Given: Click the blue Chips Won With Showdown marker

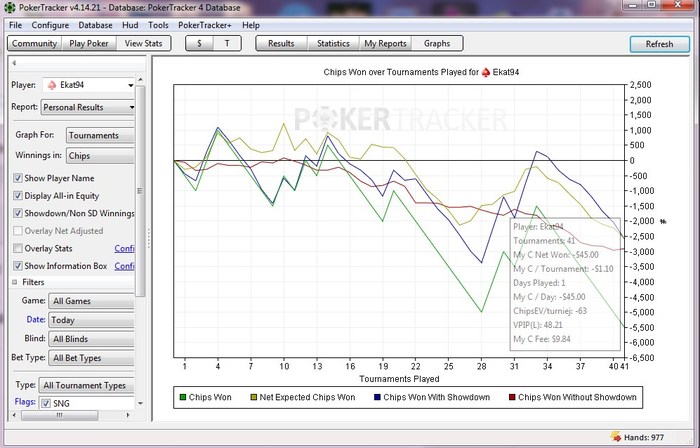Looking at the screenshot, I should [x=377, y=397].
